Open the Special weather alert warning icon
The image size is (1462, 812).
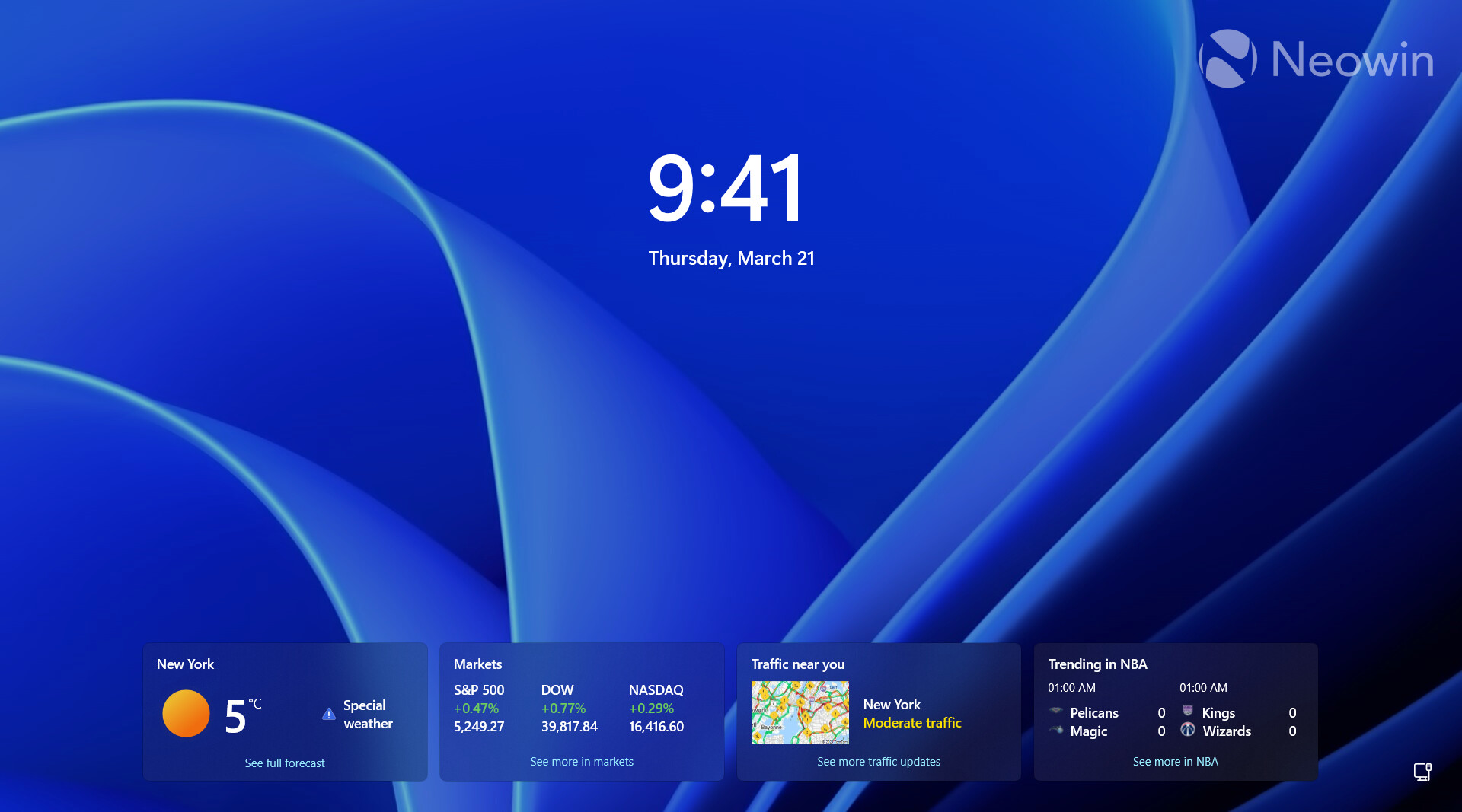click(327, 714)
